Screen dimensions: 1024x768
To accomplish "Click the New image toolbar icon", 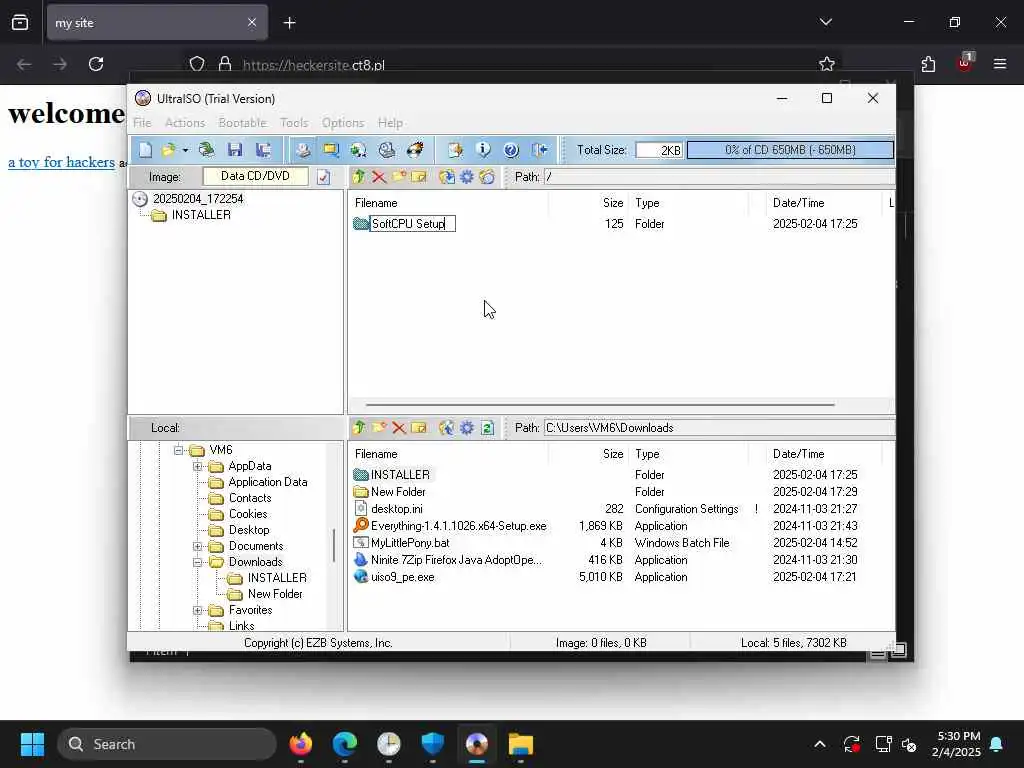I will click(x=146, y=150).
